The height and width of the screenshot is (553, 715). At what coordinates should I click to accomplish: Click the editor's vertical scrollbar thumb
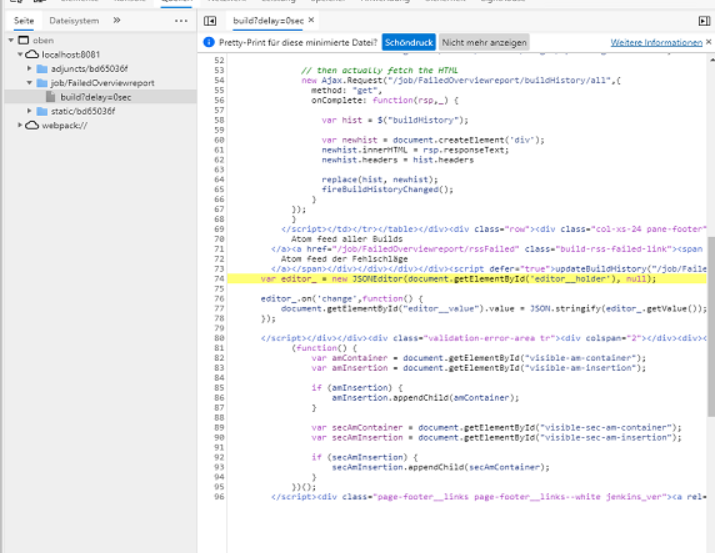tap(711, 326)
